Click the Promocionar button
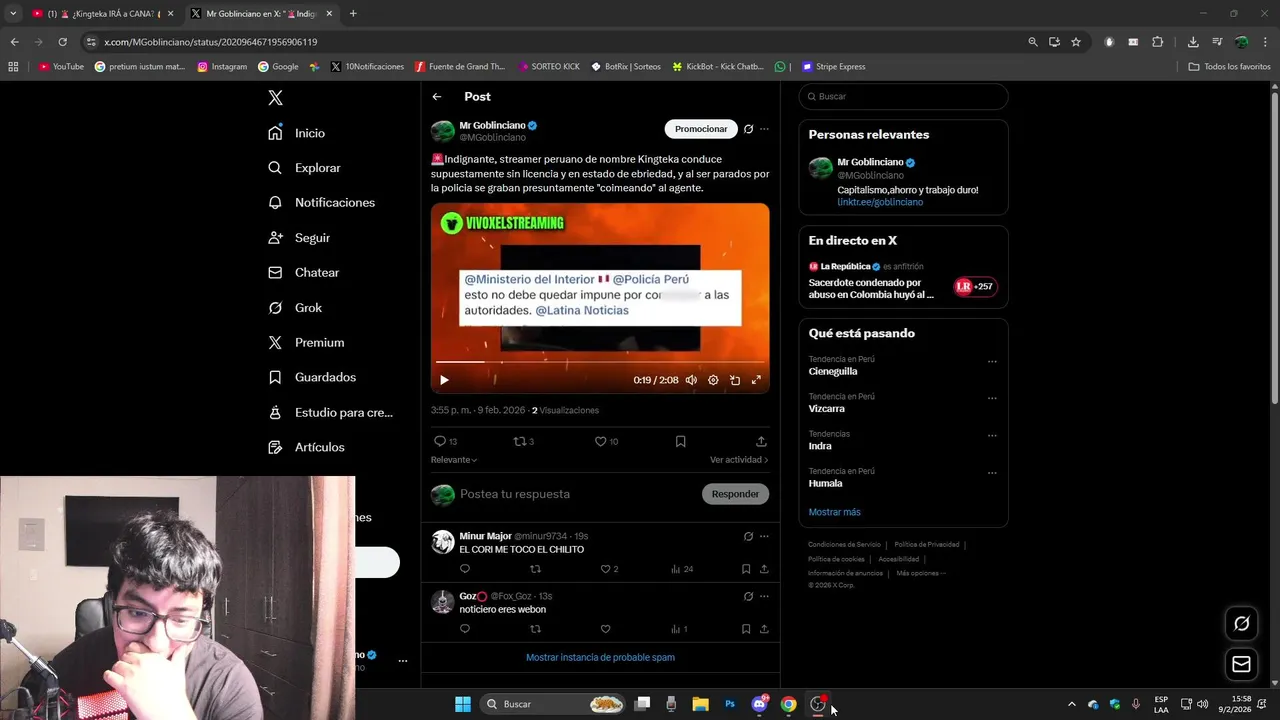This screenshot has width=1280, height=720. (701, 129)
